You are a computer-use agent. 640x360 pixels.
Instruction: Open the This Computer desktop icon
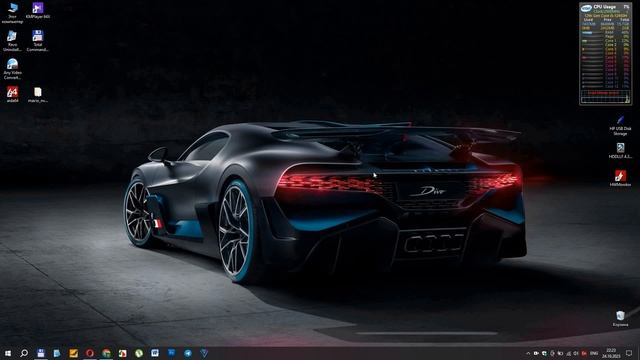(x=13, y=13)
